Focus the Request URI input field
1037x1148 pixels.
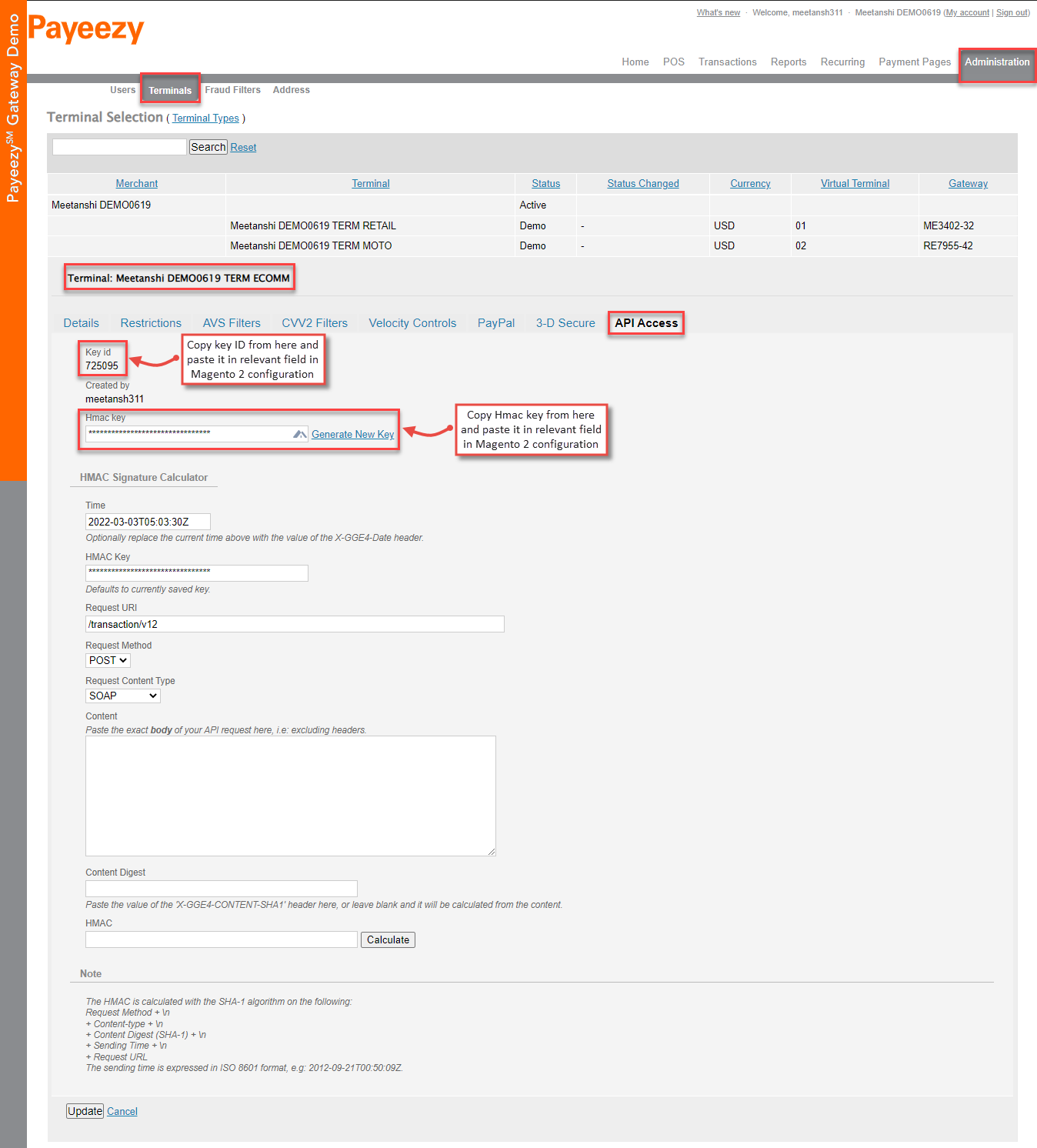295,624
